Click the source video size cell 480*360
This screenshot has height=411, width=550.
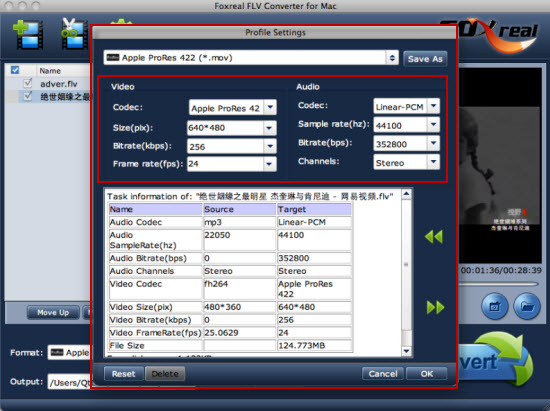coord(240,307)
